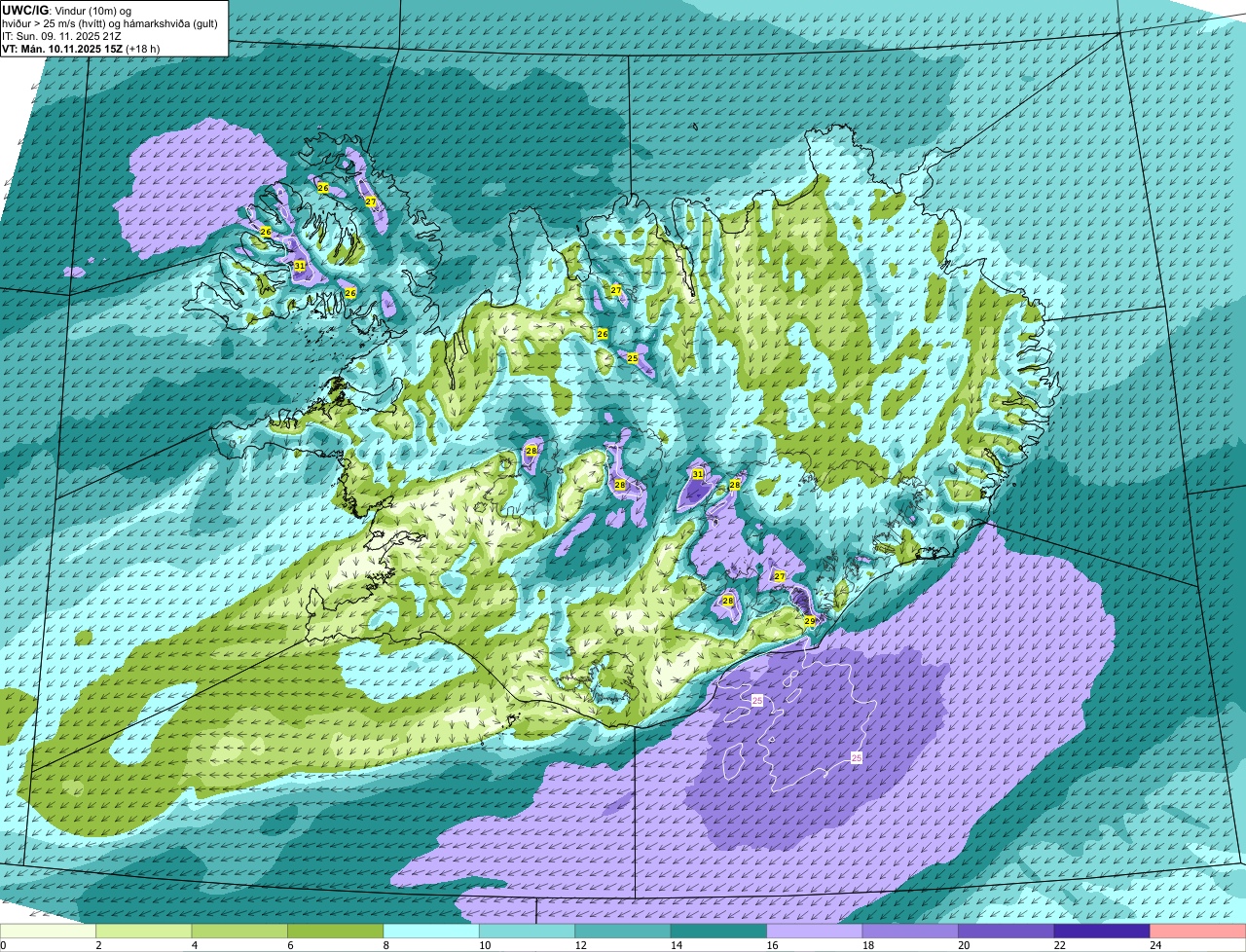Image resolution: width=1246 pixels, height=952 pixels.
Task: Click the yellow 29 gust label
Action: (x=809, y=621)
